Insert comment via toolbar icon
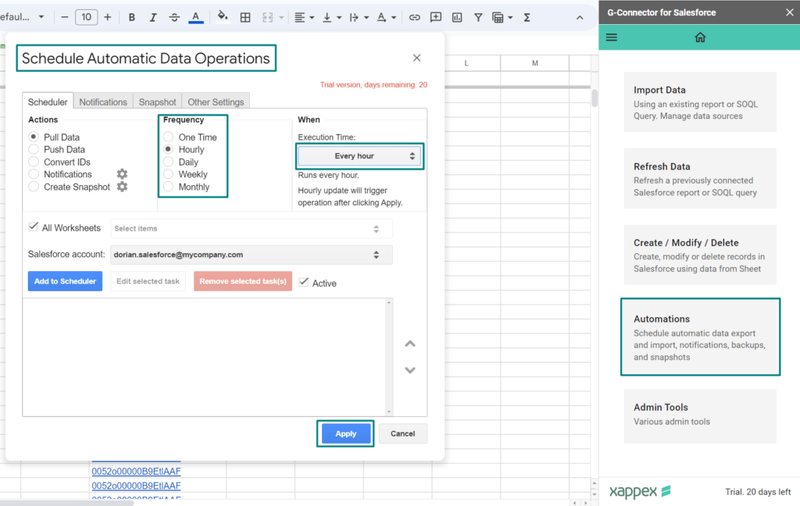 [x=436, y=17]
